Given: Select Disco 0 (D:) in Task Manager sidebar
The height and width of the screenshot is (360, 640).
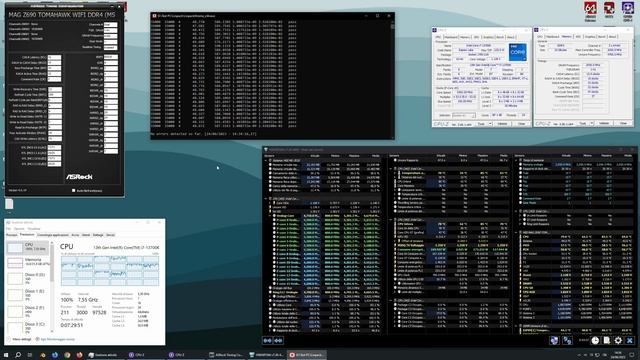Looking at the screenshot, I should 28,278.
